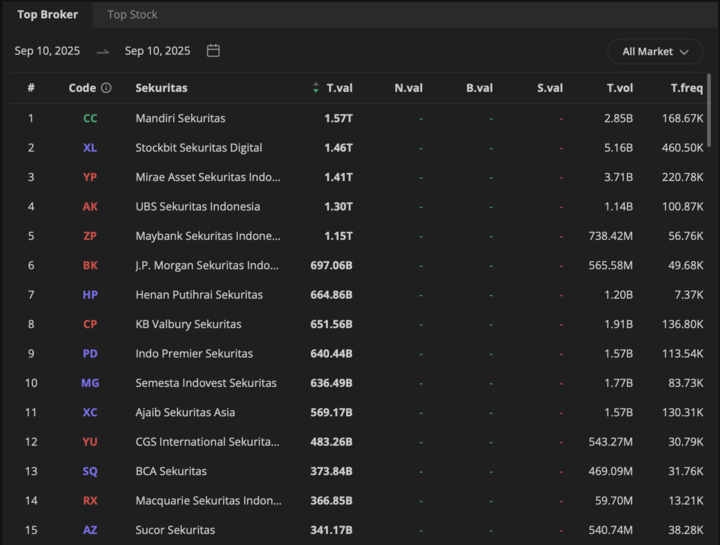Select Mandiri Sekuritas row name
This screenshot has height=545, width=720.
[x=180, y=118]
